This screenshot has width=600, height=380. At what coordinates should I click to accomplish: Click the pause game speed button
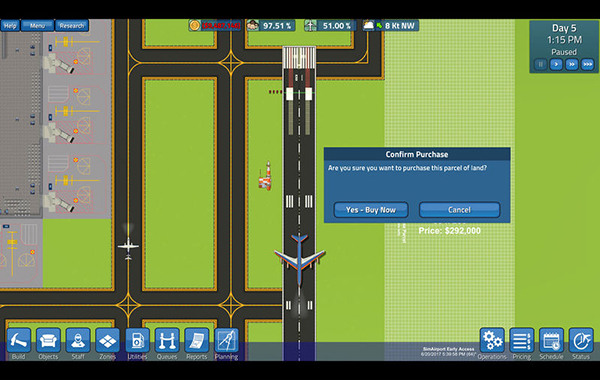point(541,64)
